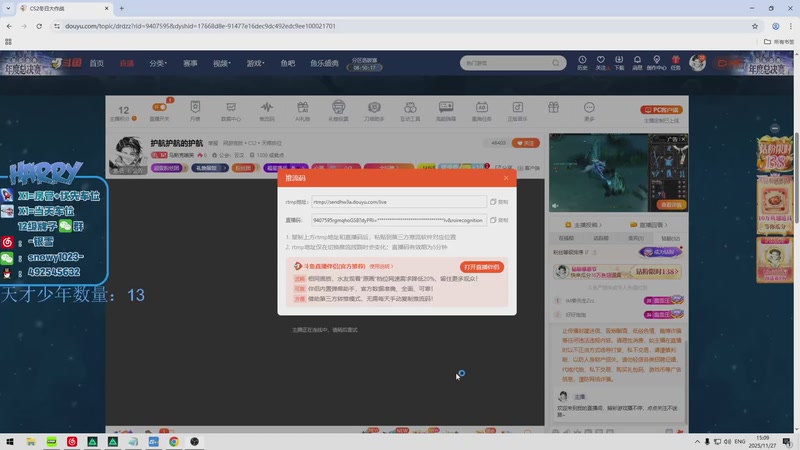The height and width of the screenshot is (450, 800).
Task: Close the ad video in the sidebar
Action: click(683, 139)
